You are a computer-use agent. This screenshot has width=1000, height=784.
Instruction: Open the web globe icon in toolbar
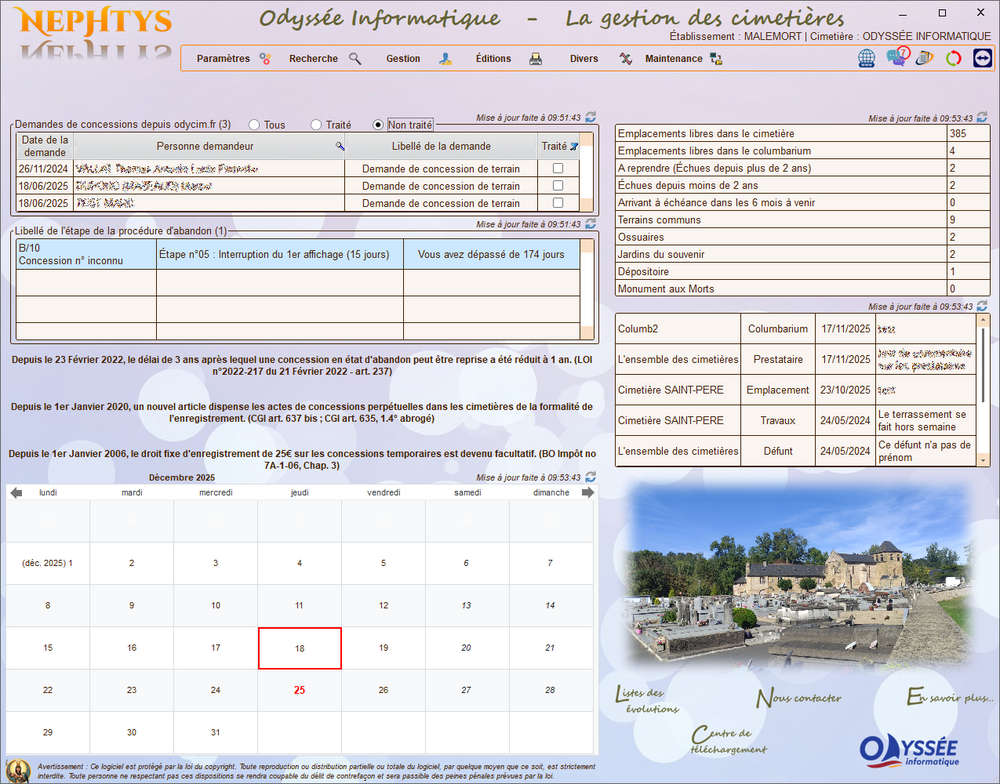[867, 58]
